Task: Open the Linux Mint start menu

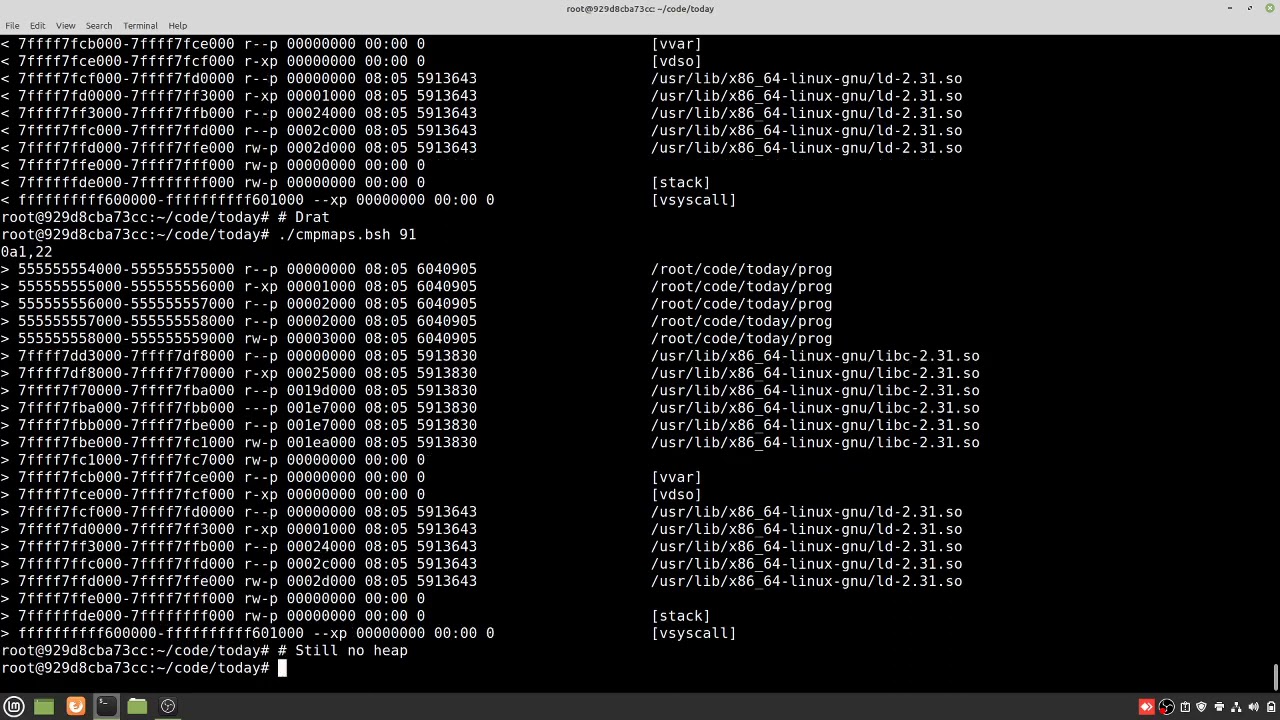Action: click(x=14, y=706)
